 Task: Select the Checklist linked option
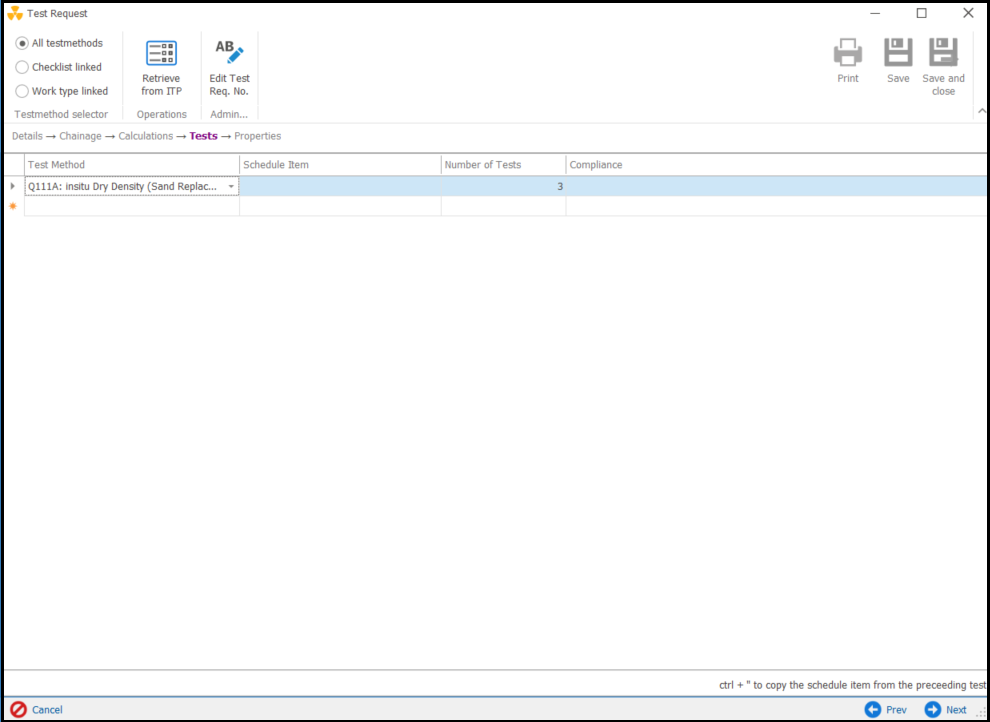(x=22, y=67)
